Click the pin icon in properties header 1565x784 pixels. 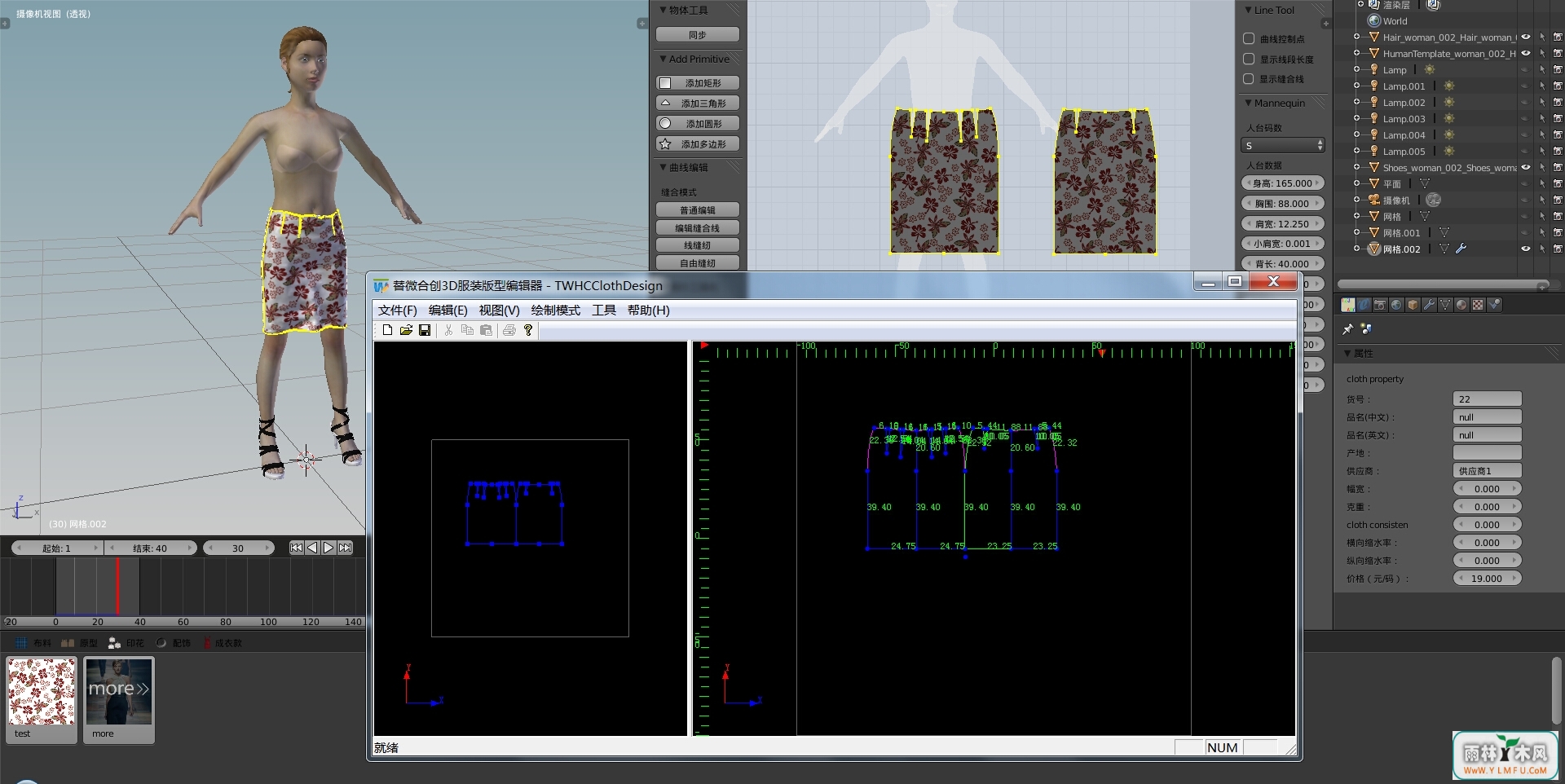[x=1348, y=329]
